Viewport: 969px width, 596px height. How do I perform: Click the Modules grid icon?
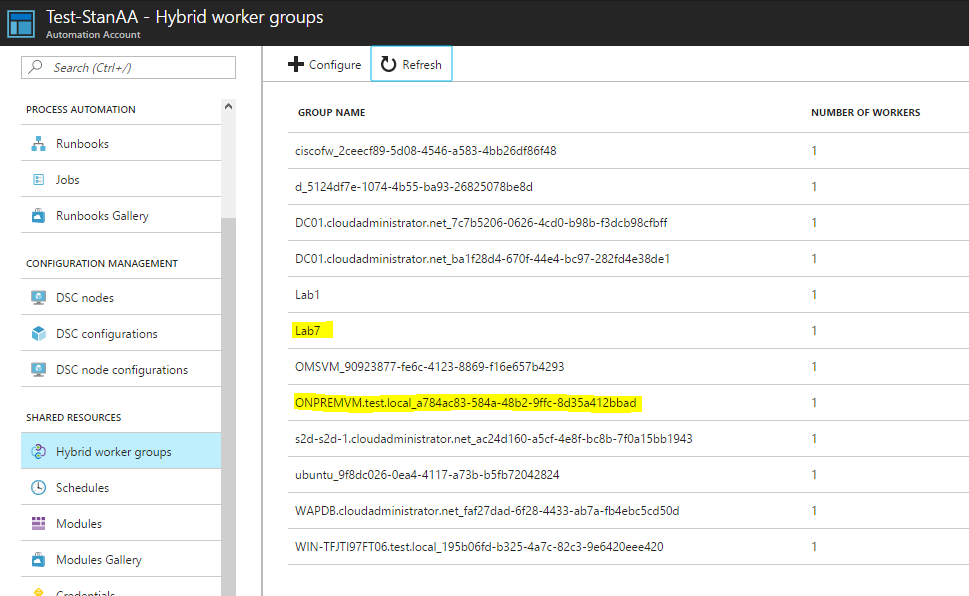click(x=39, y=524)
